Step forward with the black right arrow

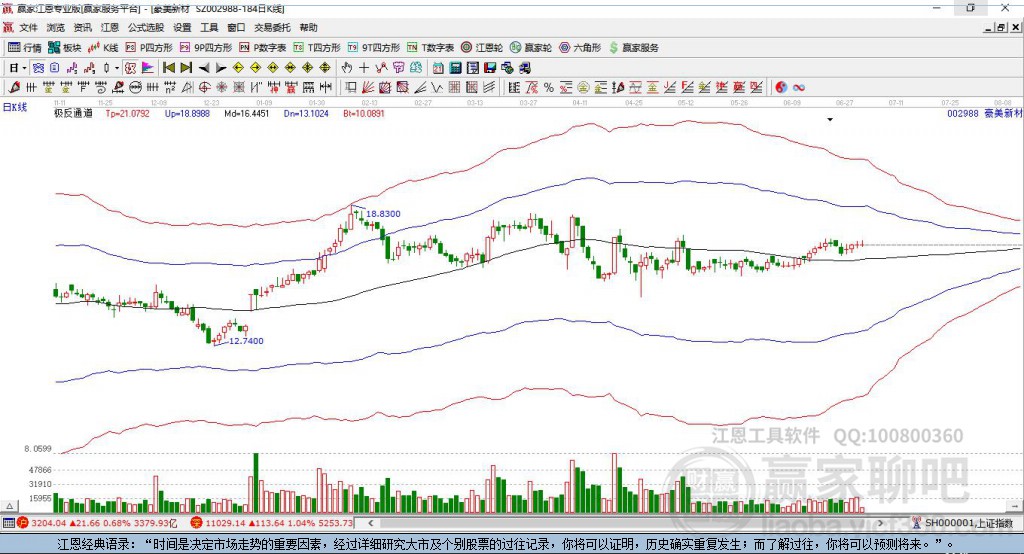(221, 68)
